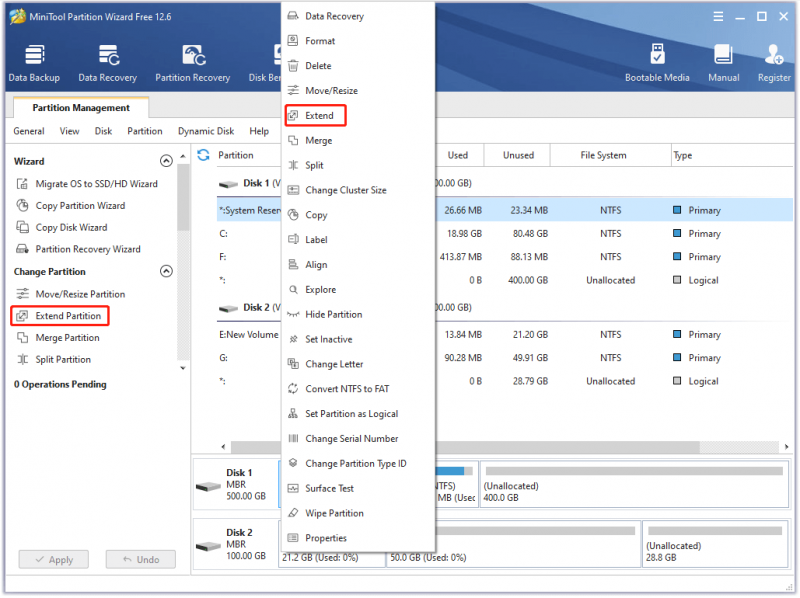Switch to Partition Management tab
Screen dimensions: 800x598
coord(81,108)
